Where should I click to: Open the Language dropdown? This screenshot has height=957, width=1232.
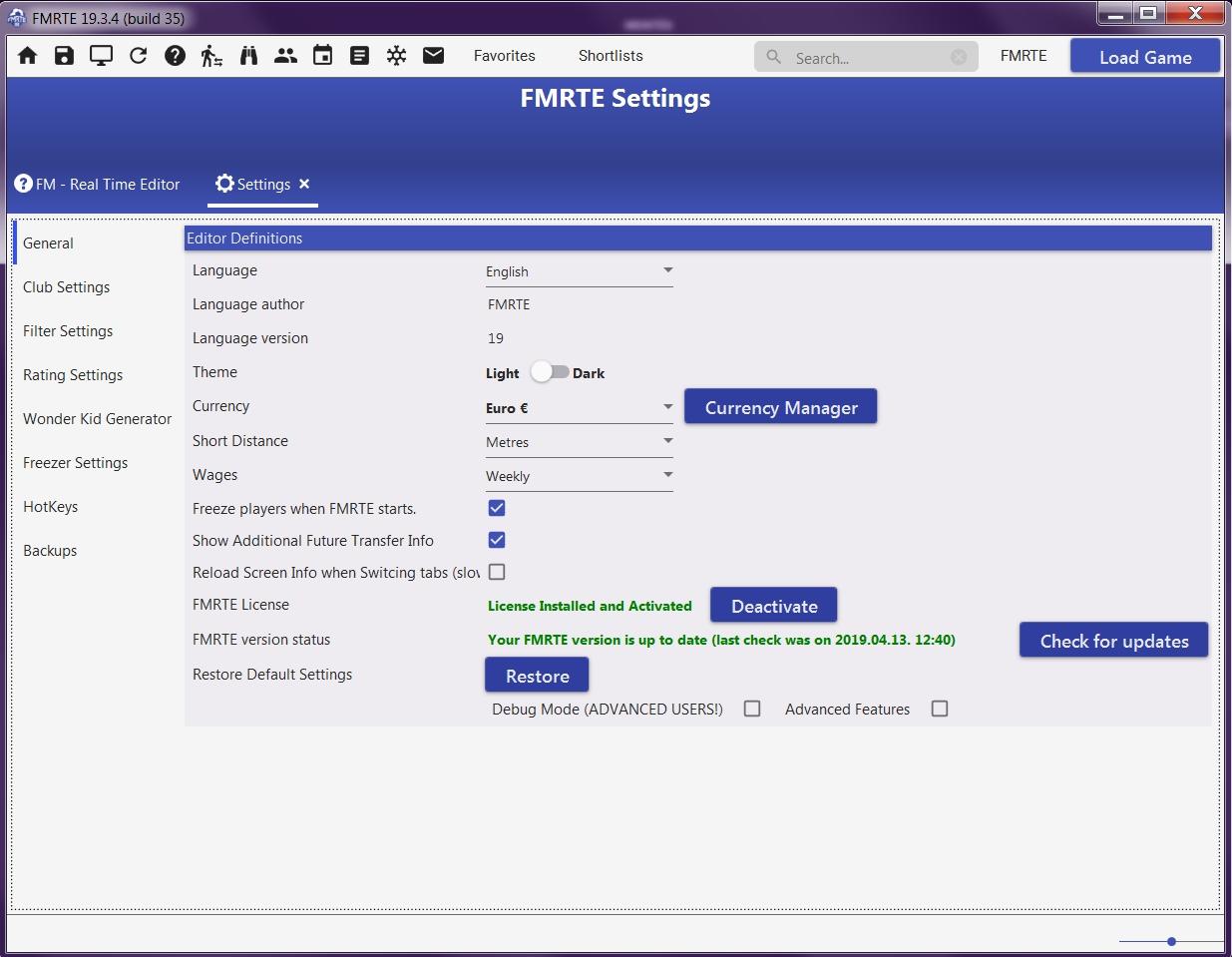(x=579, y=271)
